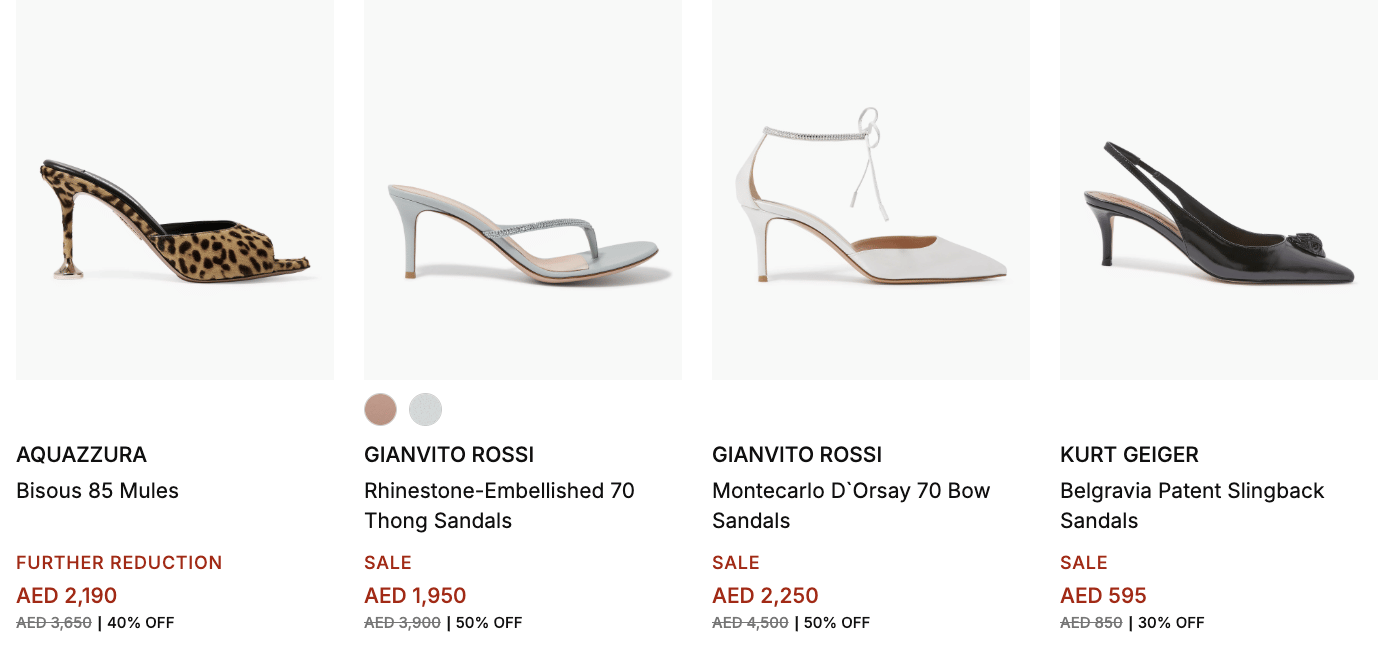Click the AED 2,190 sale price
1400x650 pixels.
click(67, 596)
